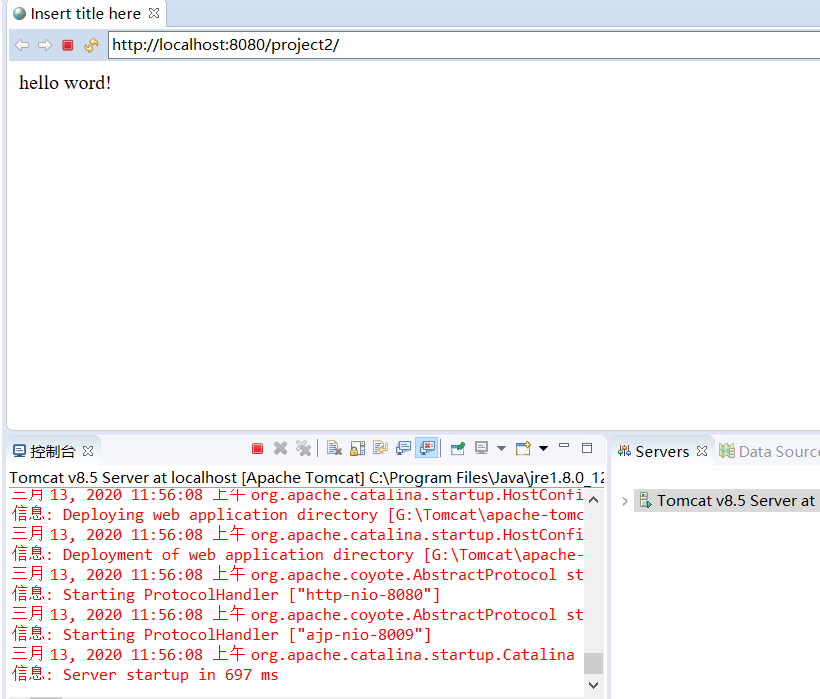
Task: Go forward in the internal browser
Action: coord(45,45)
